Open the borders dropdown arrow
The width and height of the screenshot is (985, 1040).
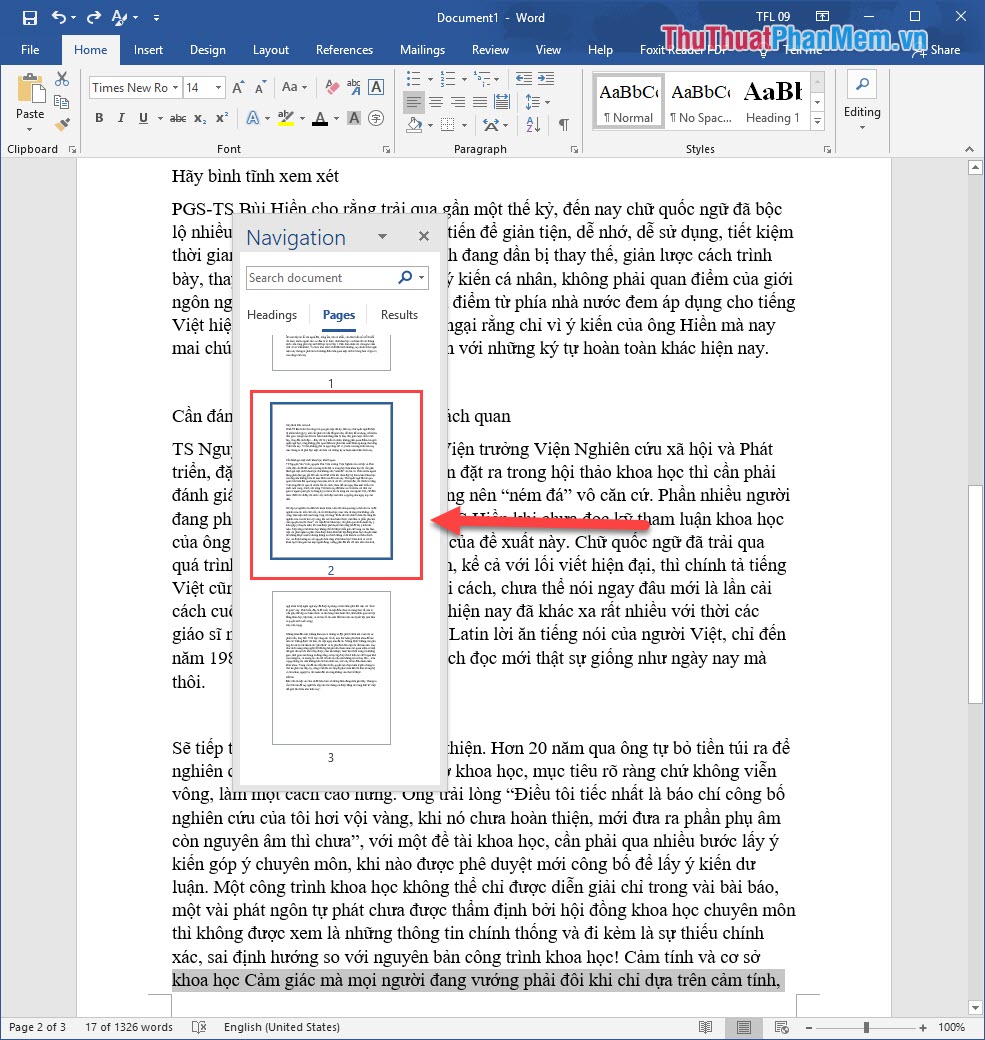[x=464, y=125]
